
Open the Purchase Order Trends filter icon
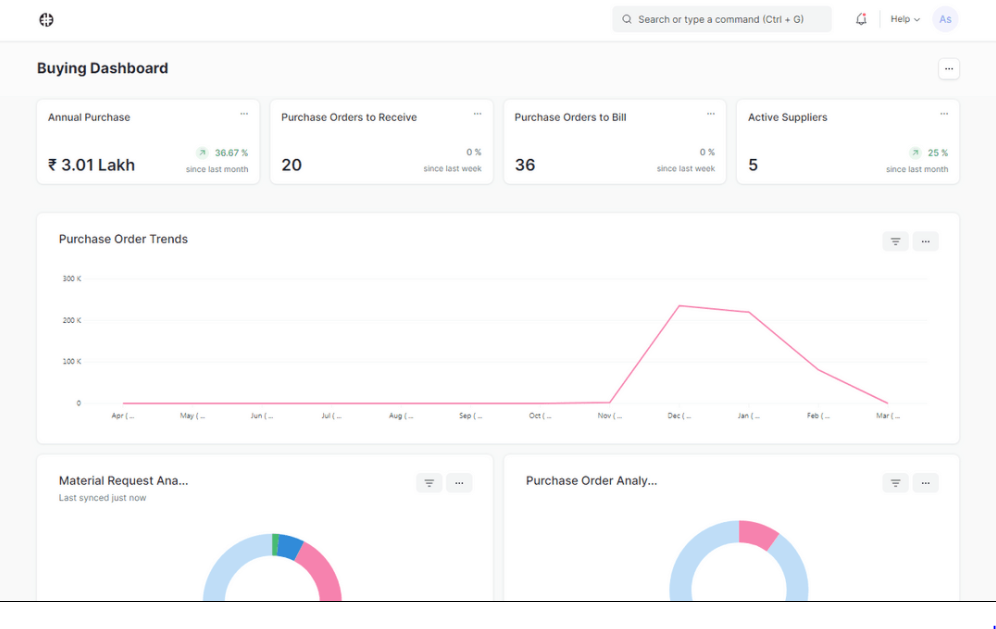click(895, 241)
